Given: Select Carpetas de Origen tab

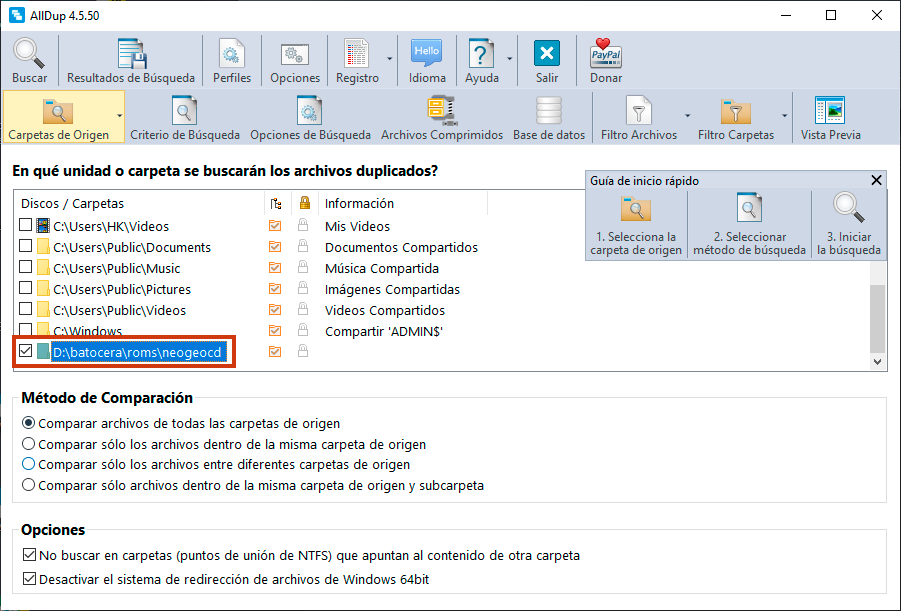Looking at the screenshot, I should point(58,117).
